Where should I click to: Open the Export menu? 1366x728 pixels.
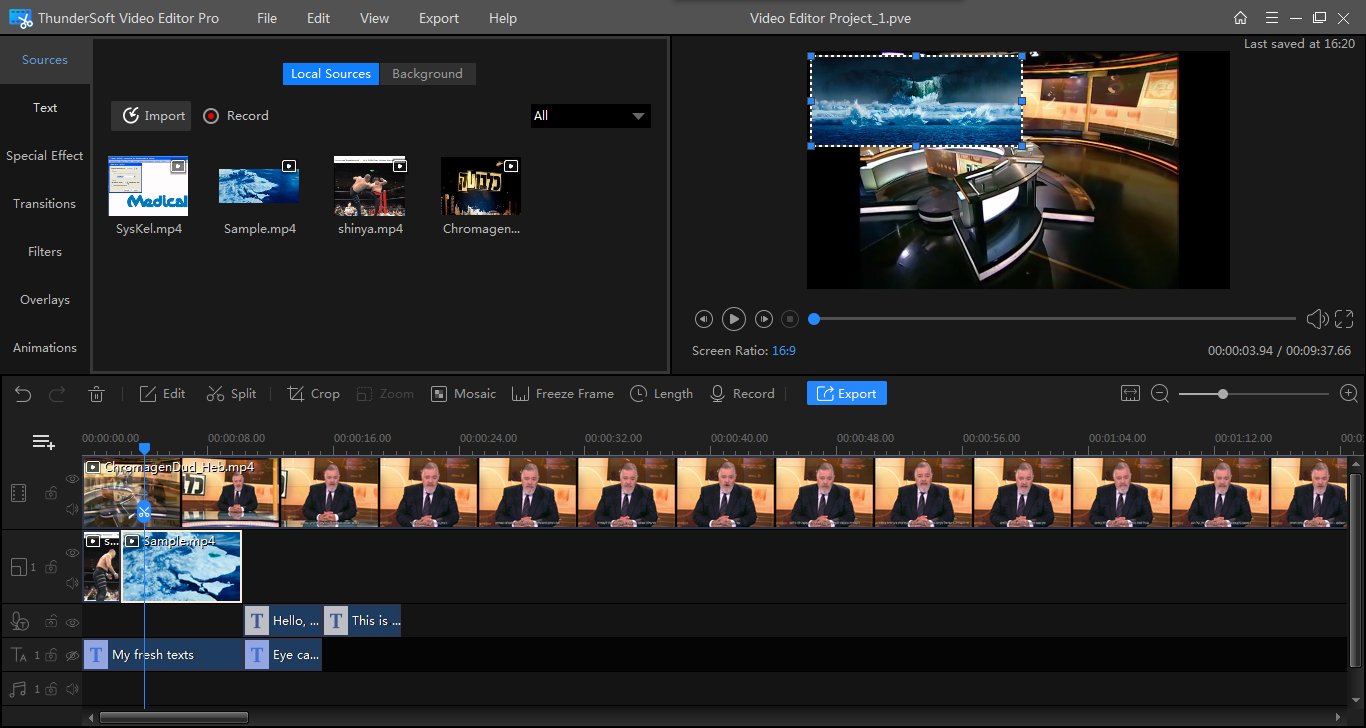coord(438,18)
